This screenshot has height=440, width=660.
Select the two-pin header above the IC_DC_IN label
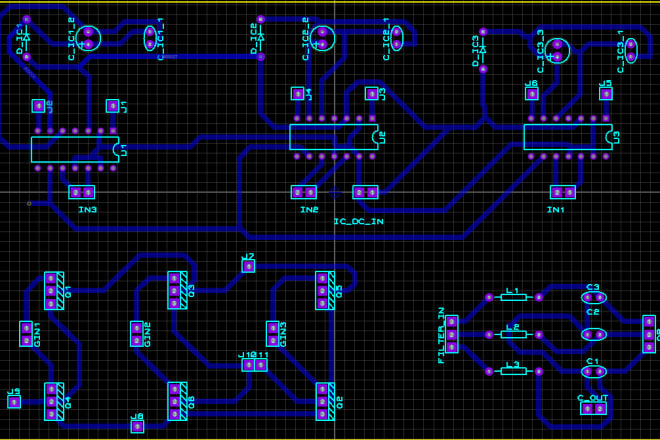click(365, 192)
